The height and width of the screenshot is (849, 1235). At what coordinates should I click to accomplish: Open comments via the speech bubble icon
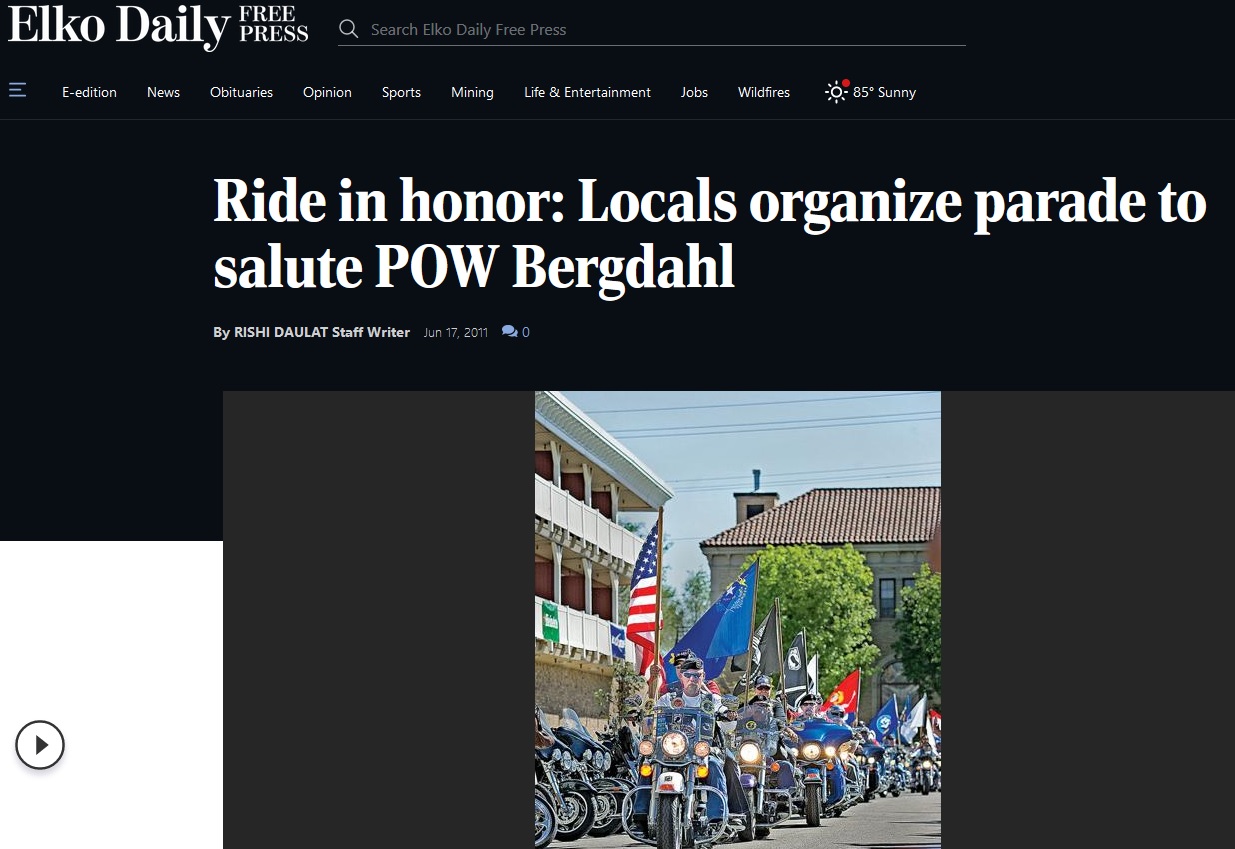click(x=509, y=332)
